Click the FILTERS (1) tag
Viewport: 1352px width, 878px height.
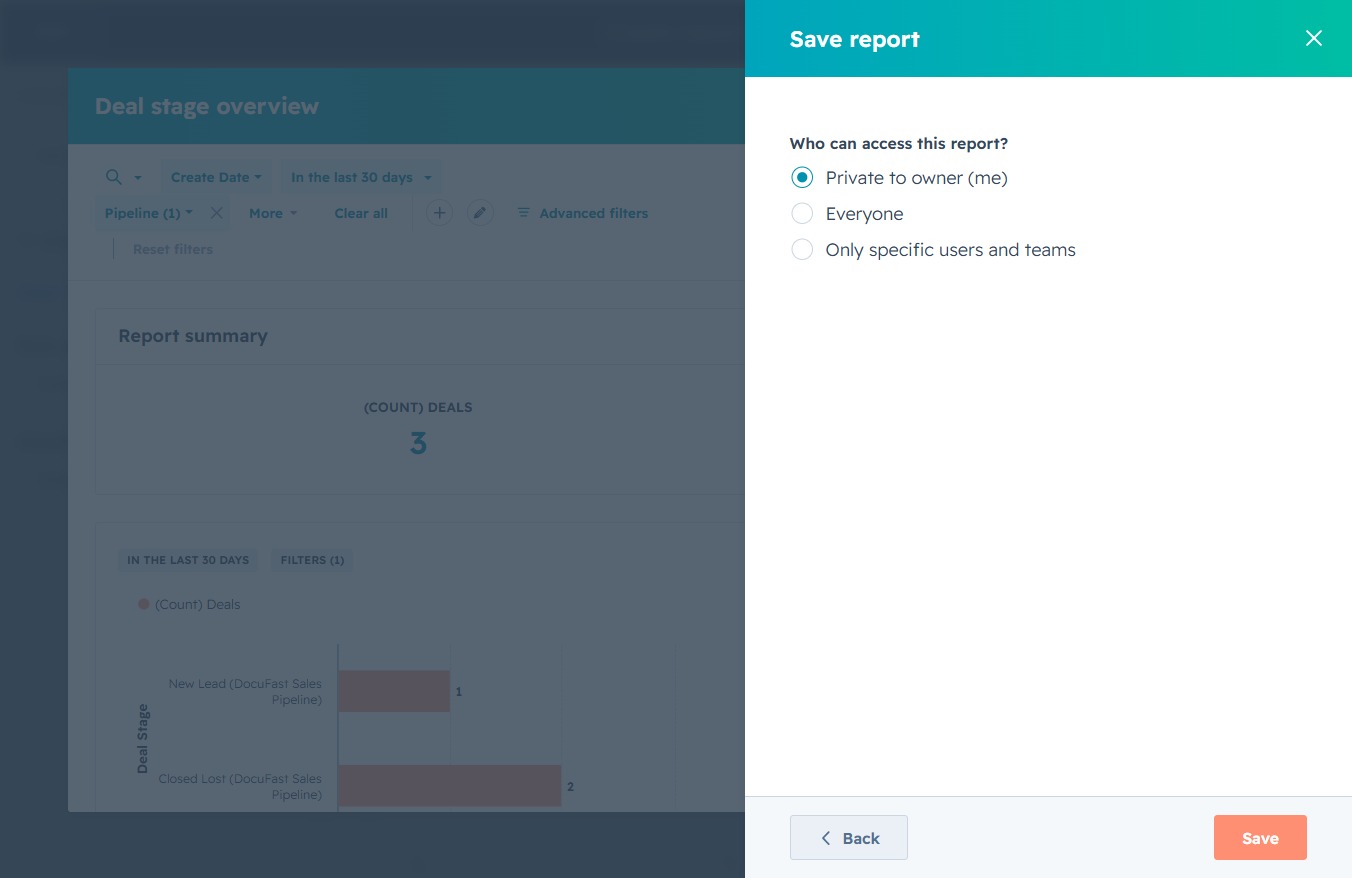pyautogui.click(x=312, y=560)
